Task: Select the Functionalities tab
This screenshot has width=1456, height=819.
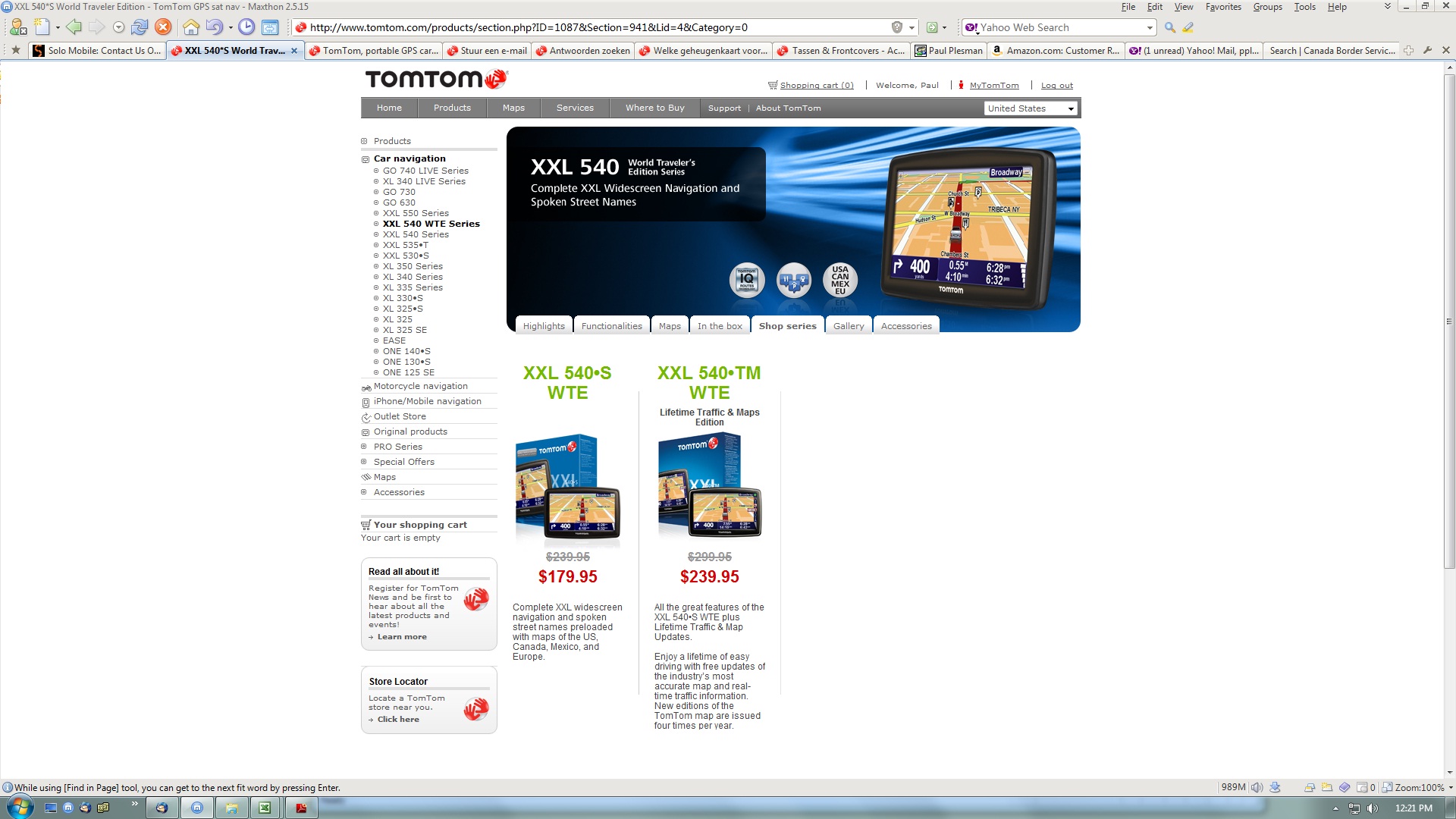Action: click(612, 326)
